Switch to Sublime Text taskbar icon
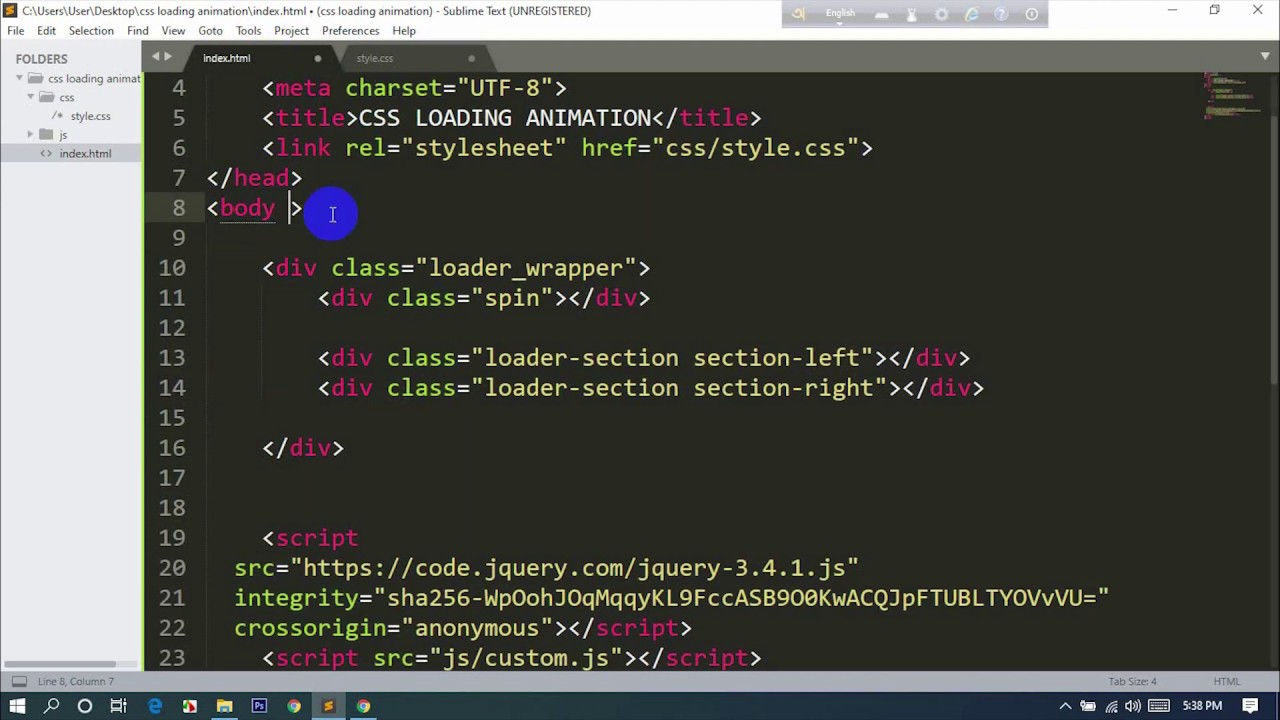Screen dimensions: 1280x720 (x=328, y=706)
